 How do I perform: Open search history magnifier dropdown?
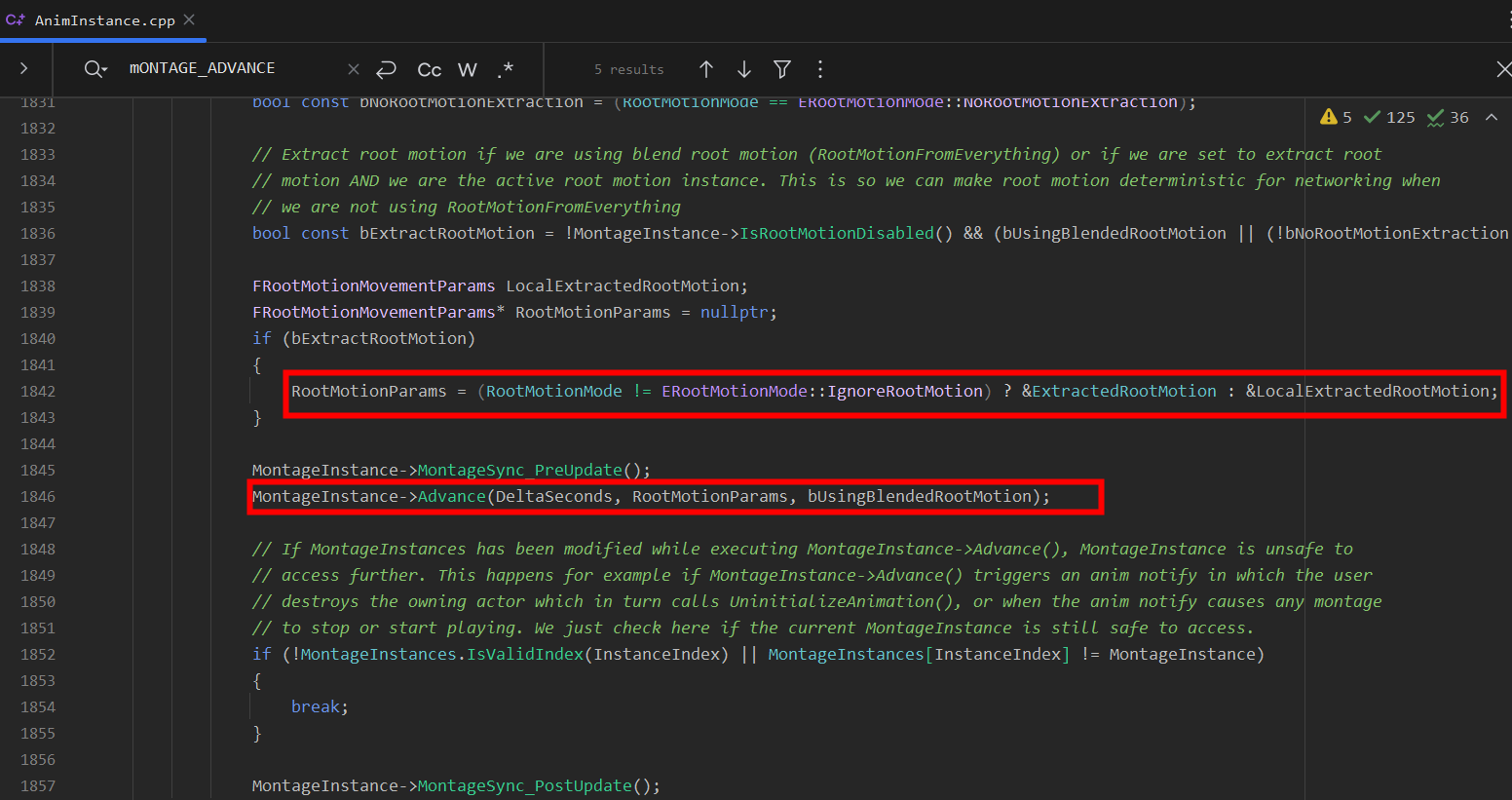(x=94, y=68)
